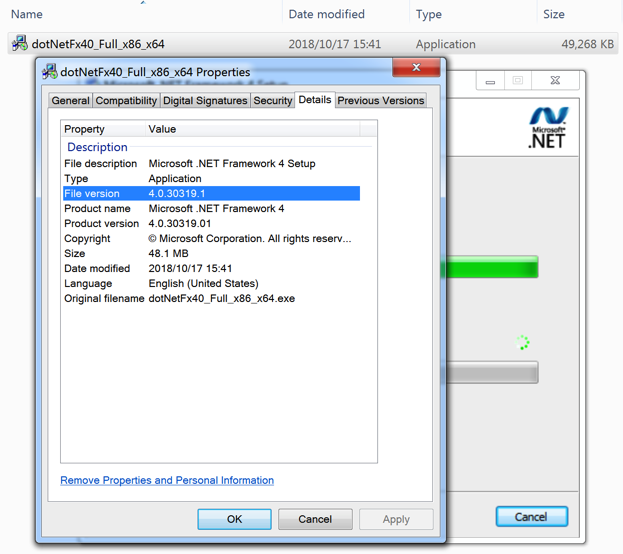623x554 pixels.
Task: Click the Microsoft .NET logo
Action: pyautogui.click(x=548, y=128)
